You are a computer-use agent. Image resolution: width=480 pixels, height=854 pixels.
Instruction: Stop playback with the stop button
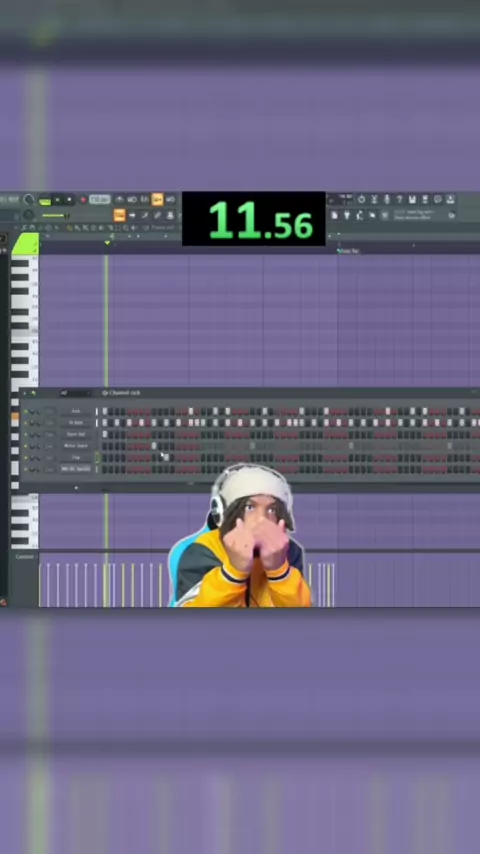[69, 200]
